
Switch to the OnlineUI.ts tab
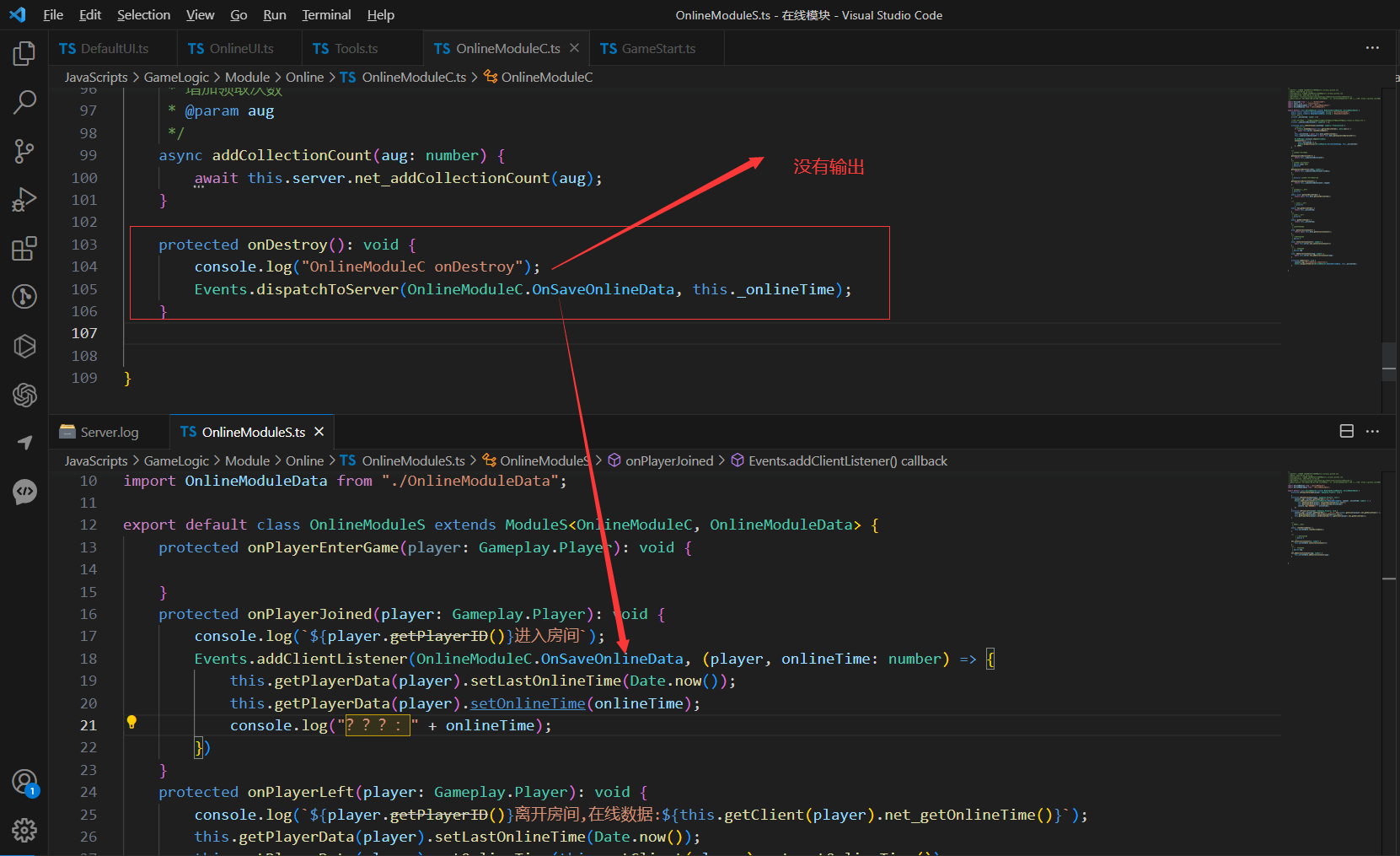[x=239, y=48]
